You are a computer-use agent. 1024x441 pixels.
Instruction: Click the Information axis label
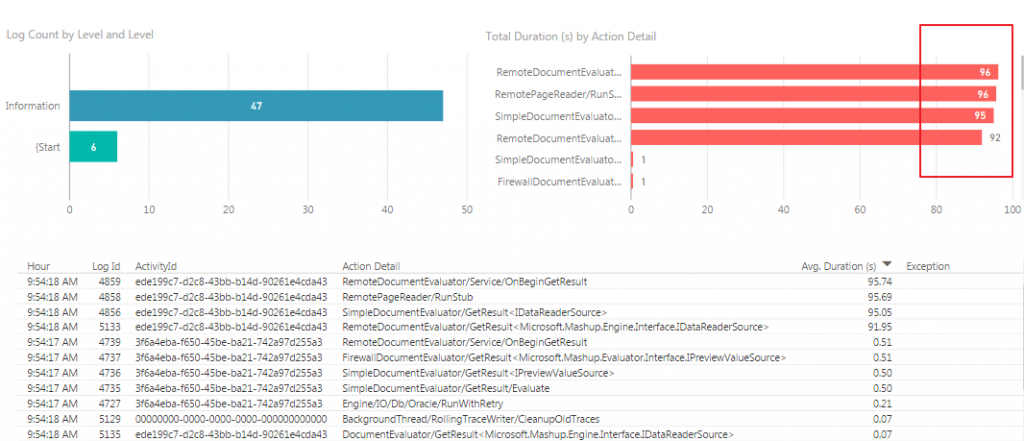click(x=33, y=106)
